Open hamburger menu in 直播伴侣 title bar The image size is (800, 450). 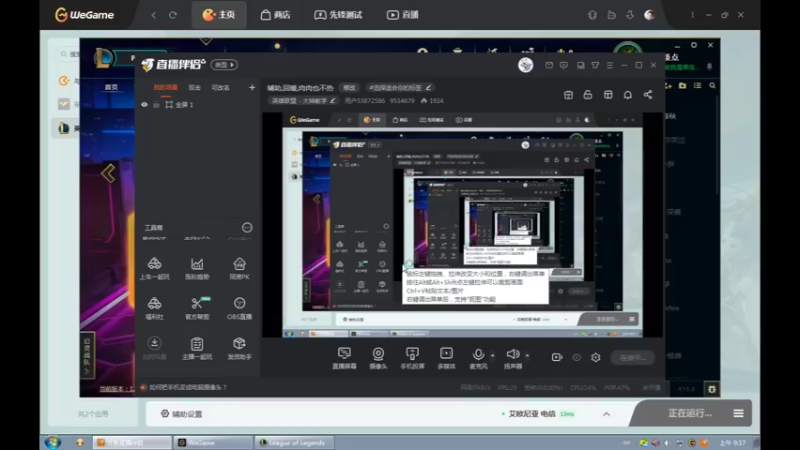610,65
